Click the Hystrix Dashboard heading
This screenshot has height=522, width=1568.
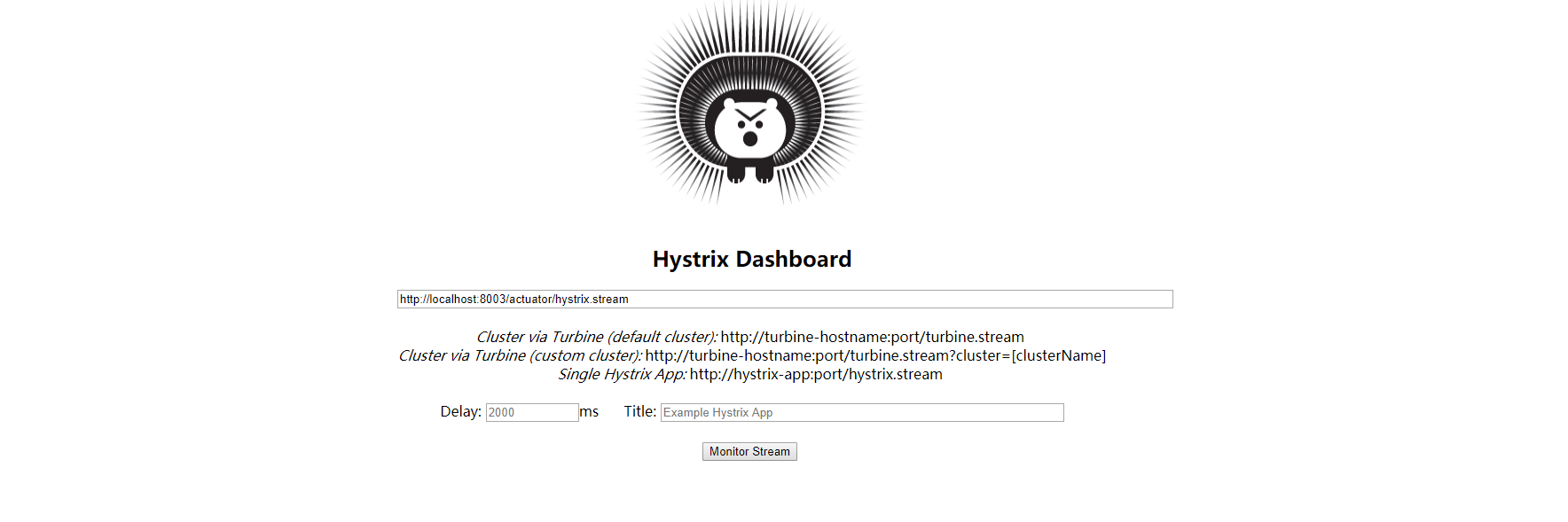click(x=752, y=259)
